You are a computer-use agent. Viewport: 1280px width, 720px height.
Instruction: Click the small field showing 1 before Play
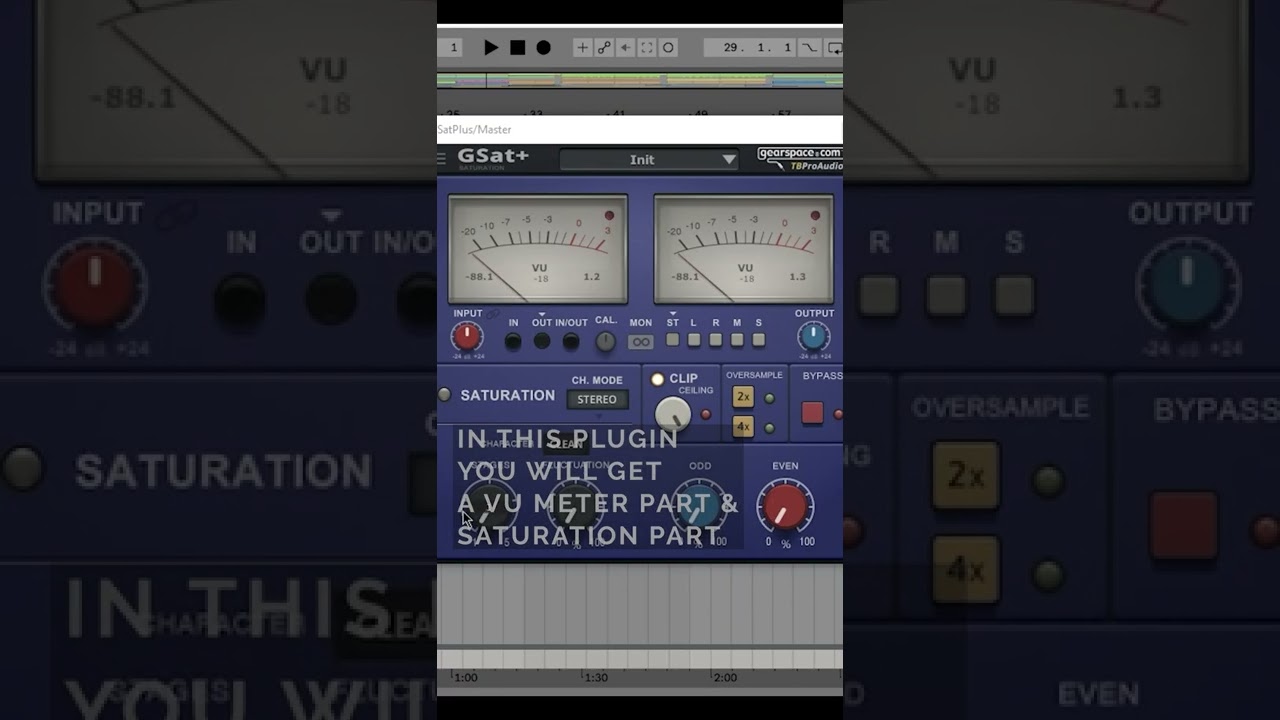[x=450, y=47]
